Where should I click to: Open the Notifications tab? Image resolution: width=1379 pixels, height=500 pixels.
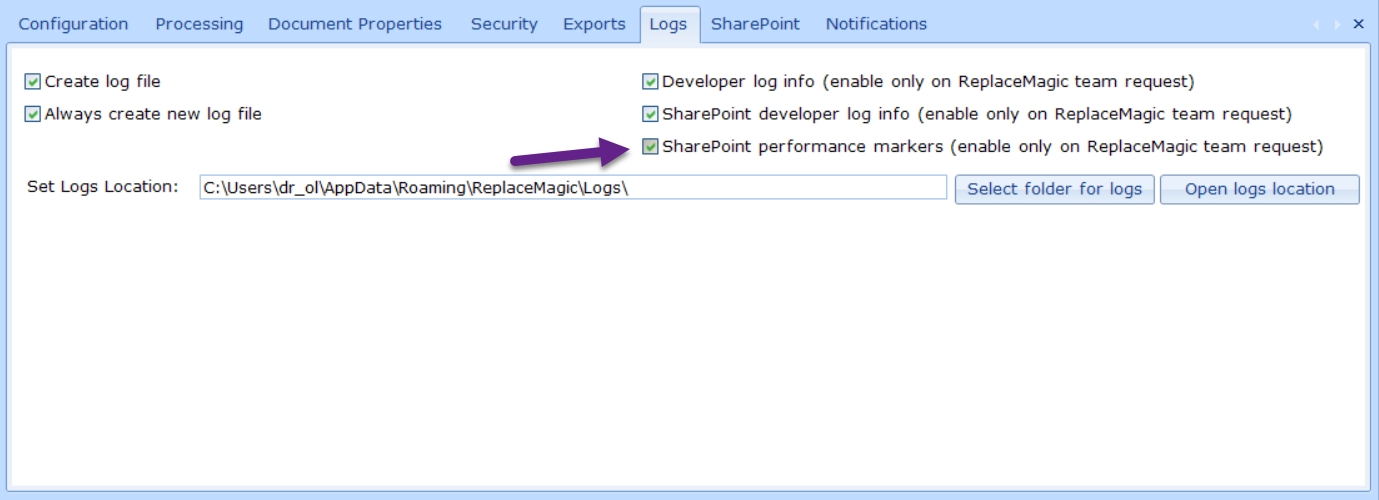tap(876, 24)
